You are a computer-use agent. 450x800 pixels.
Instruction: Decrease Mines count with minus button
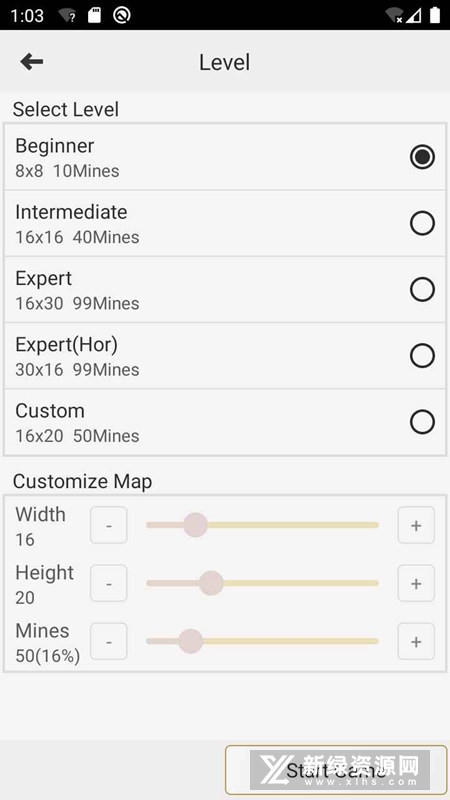pyautogui.click(x=109, y=641)
